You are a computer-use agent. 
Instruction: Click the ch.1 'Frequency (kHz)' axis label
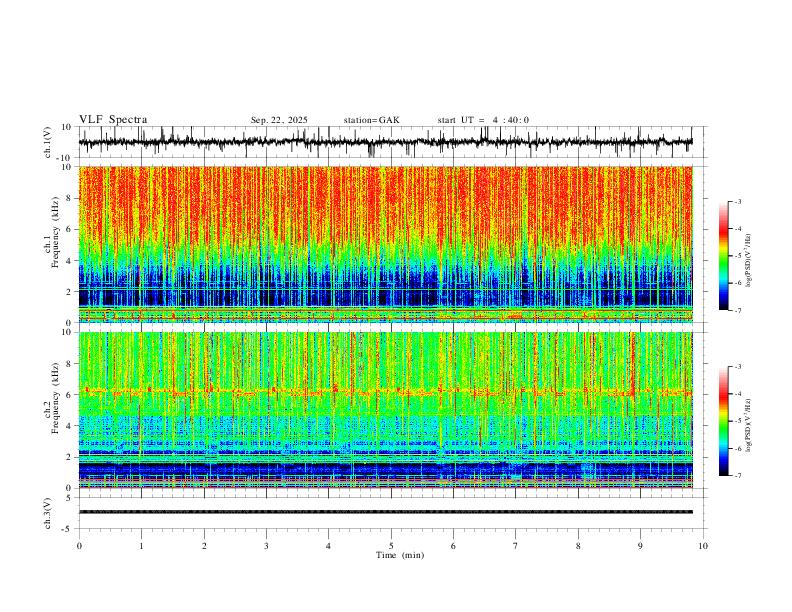coord(55,232)
